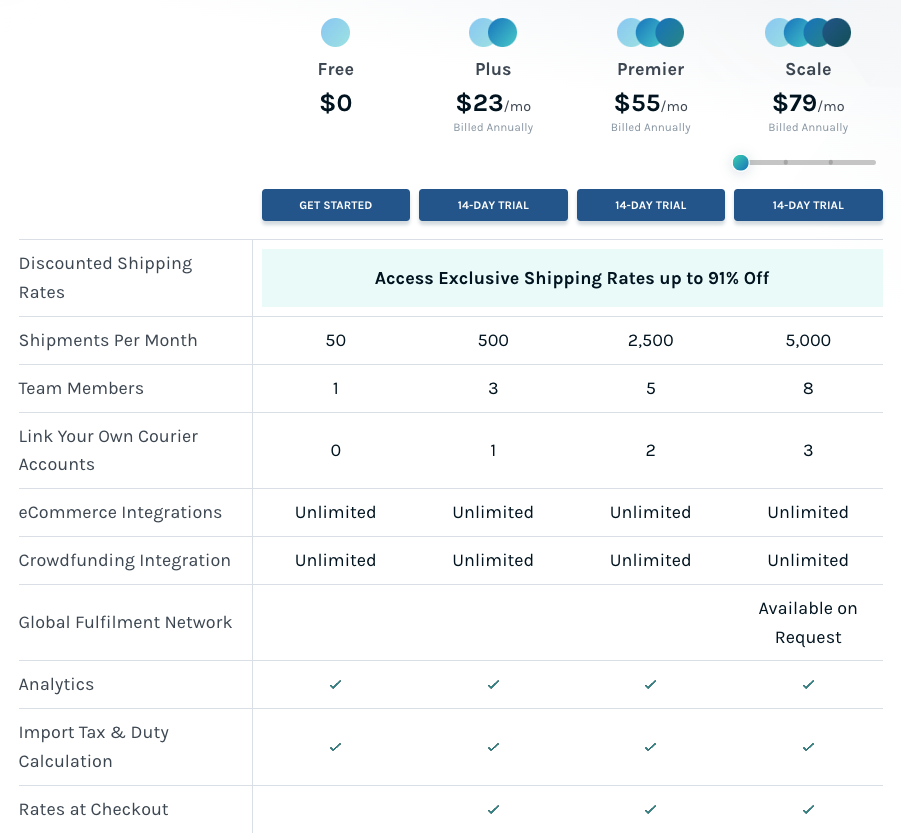The image size is (901, 833).
Task: Start the 14-day trial for Premier
Action: point(650,205)
